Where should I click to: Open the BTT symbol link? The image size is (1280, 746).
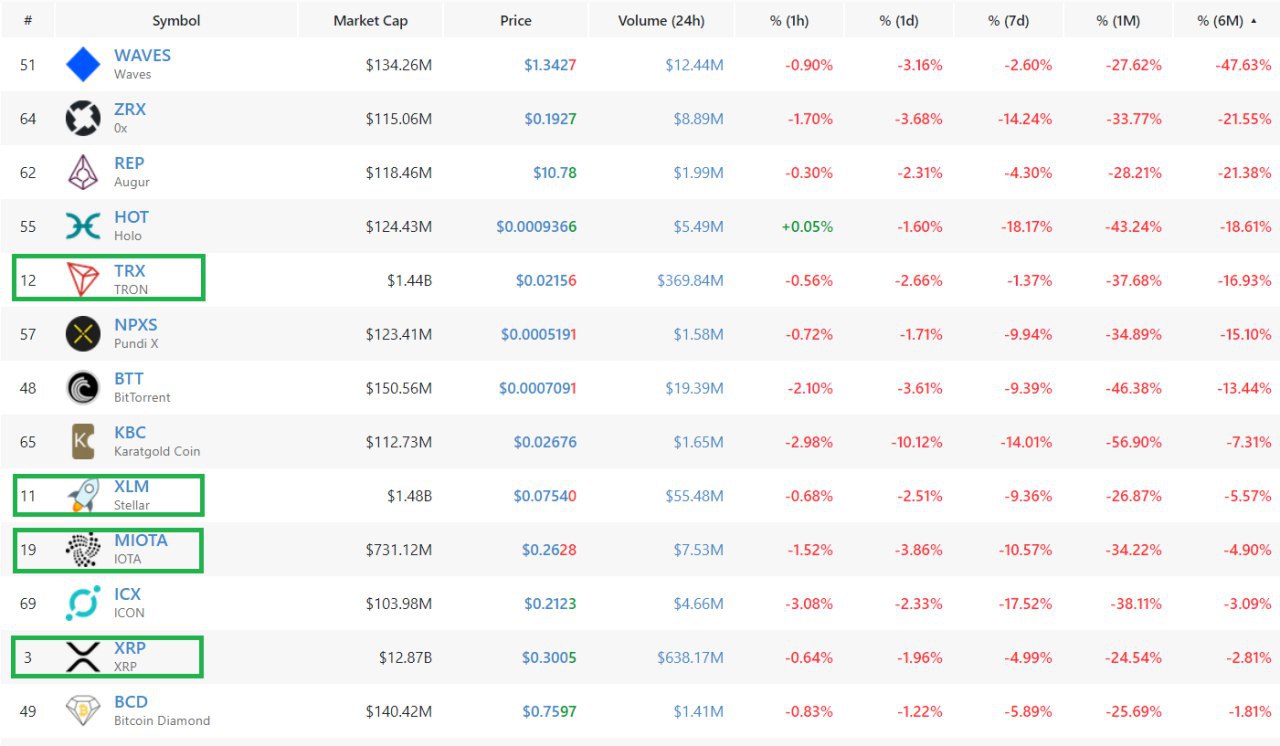[129, 379]
